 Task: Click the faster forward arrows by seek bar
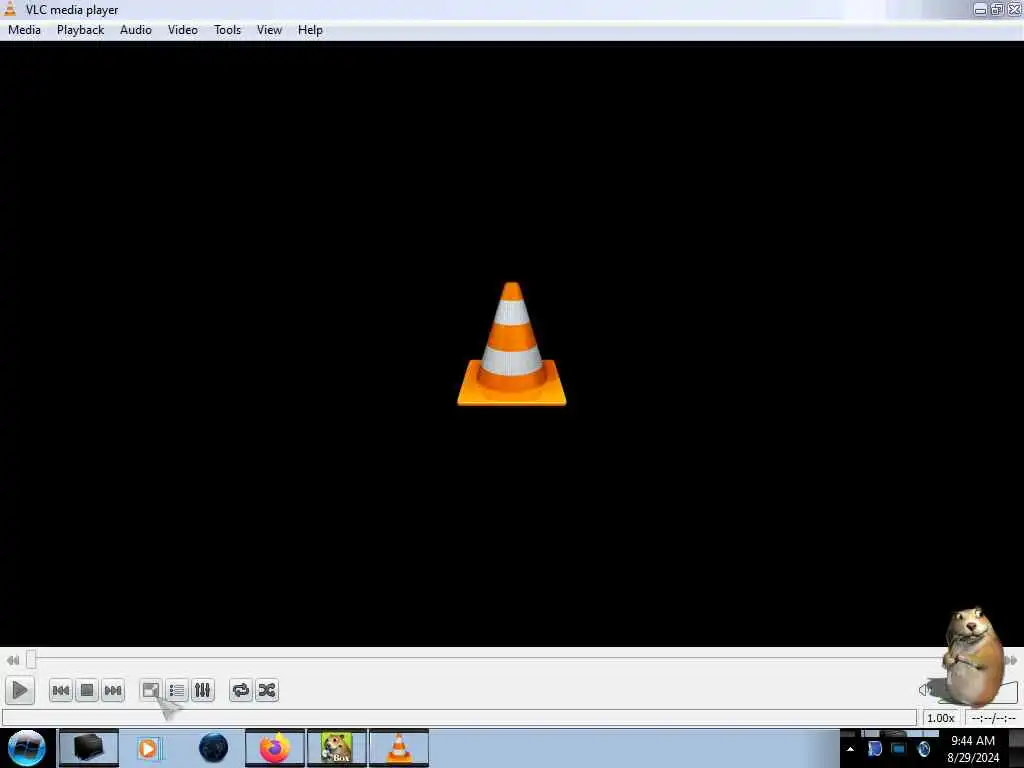tap(1012, 660)
